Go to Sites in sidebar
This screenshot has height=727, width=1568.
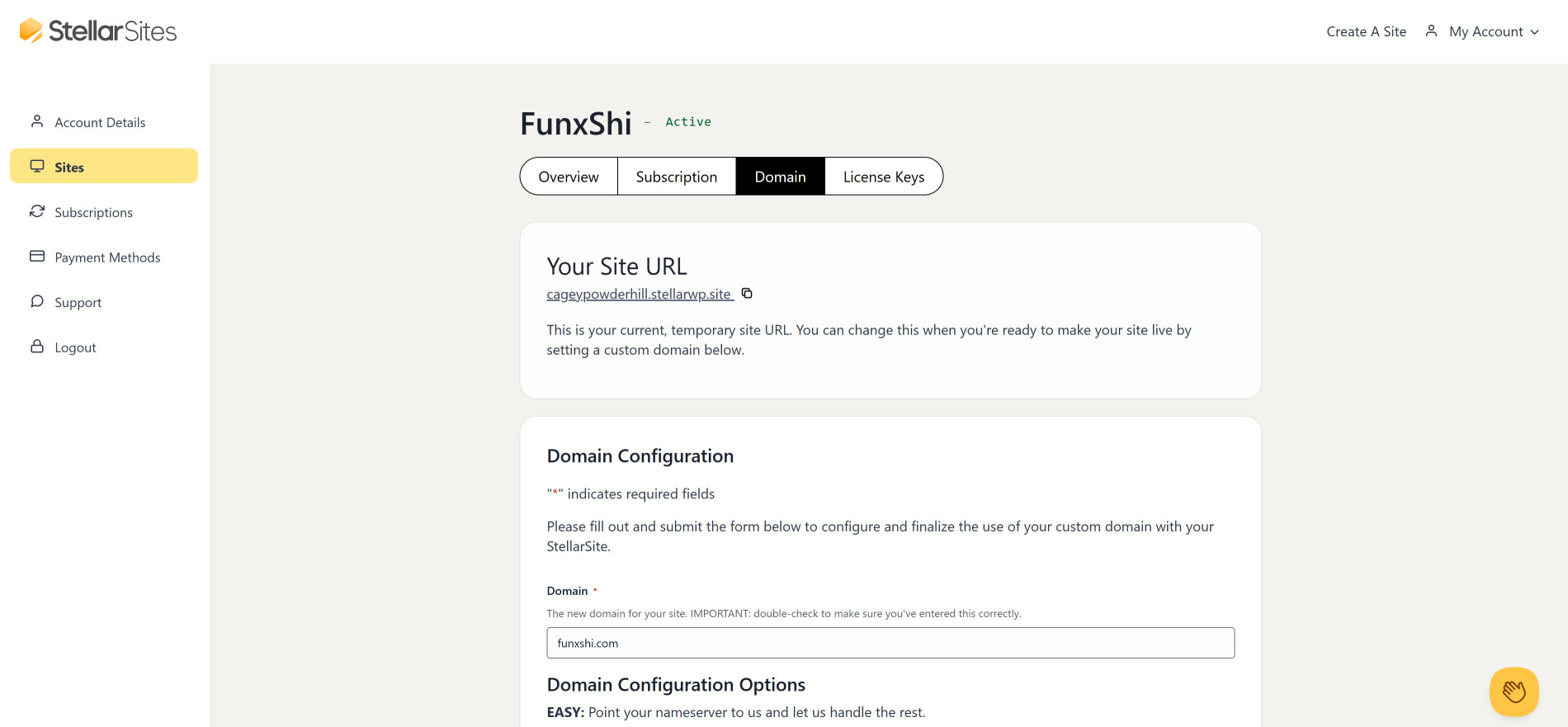104,166
